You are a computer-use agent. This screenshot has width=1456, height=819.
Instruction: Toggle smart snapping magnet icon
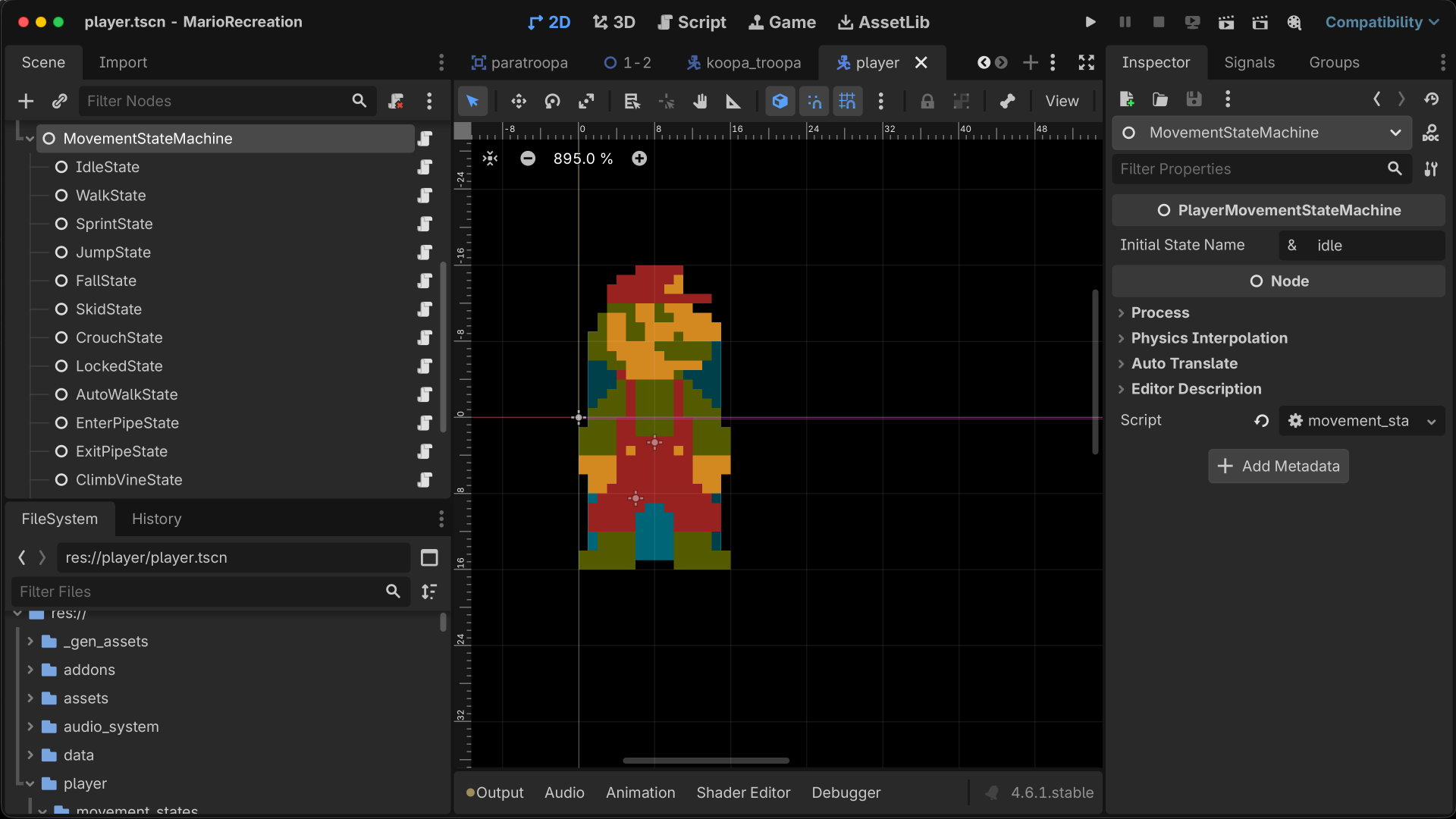point(814,101)
